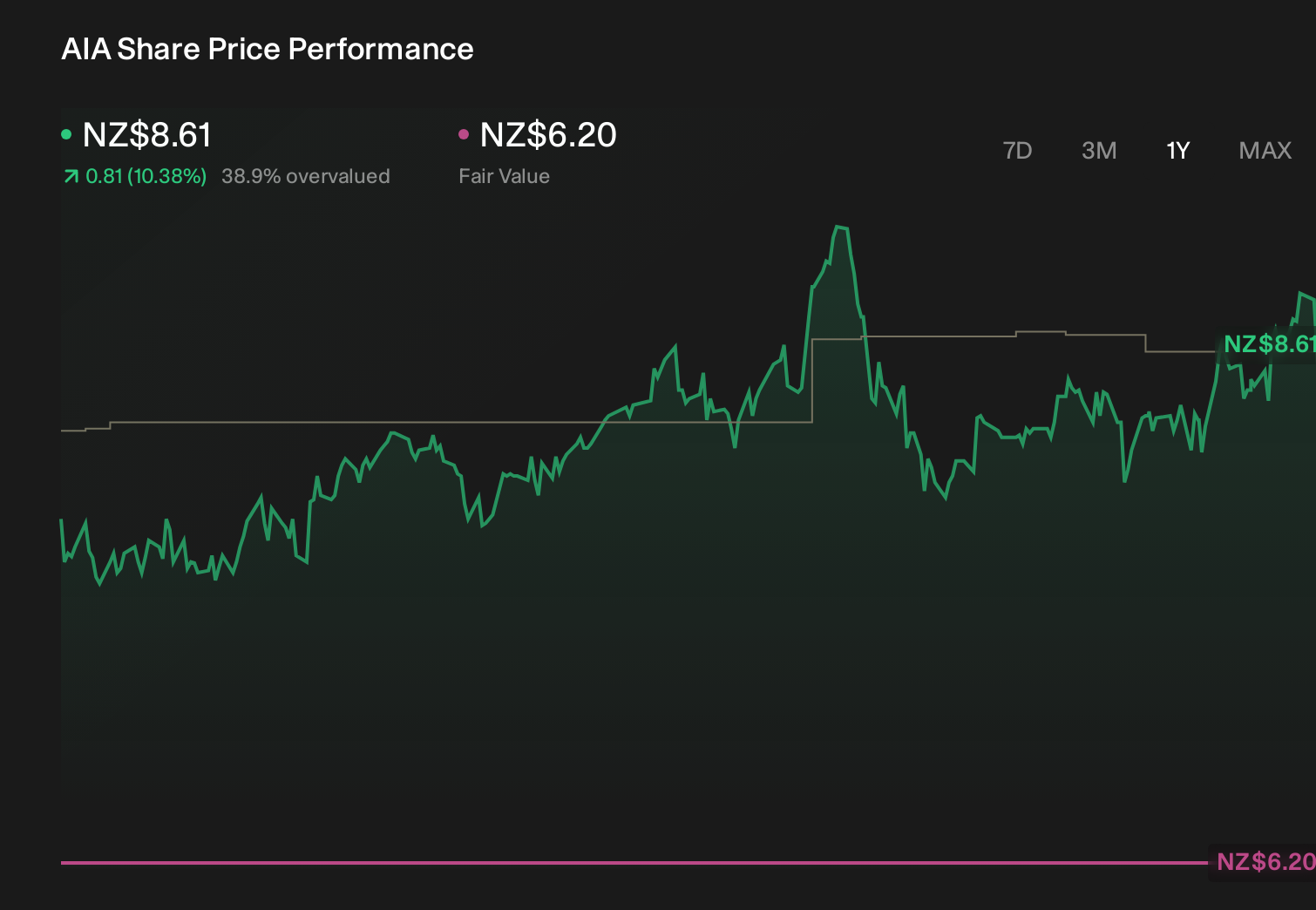The height and width of the screenshot is (910, 1316).
Task: Click the pink fair value line
Action: pos(634,863)
